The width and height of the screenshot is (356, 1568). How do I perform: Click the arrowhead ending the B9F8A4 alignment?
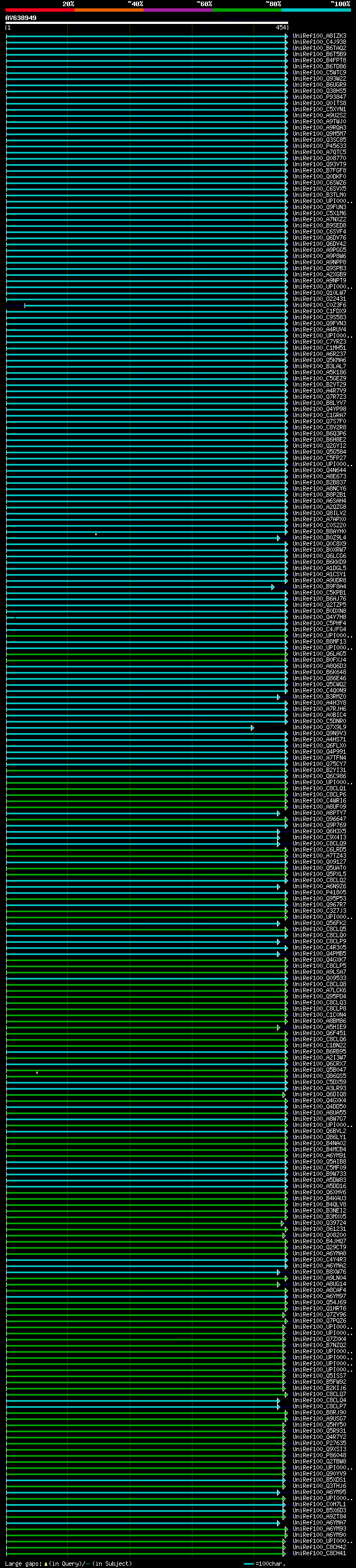point(273,587)
